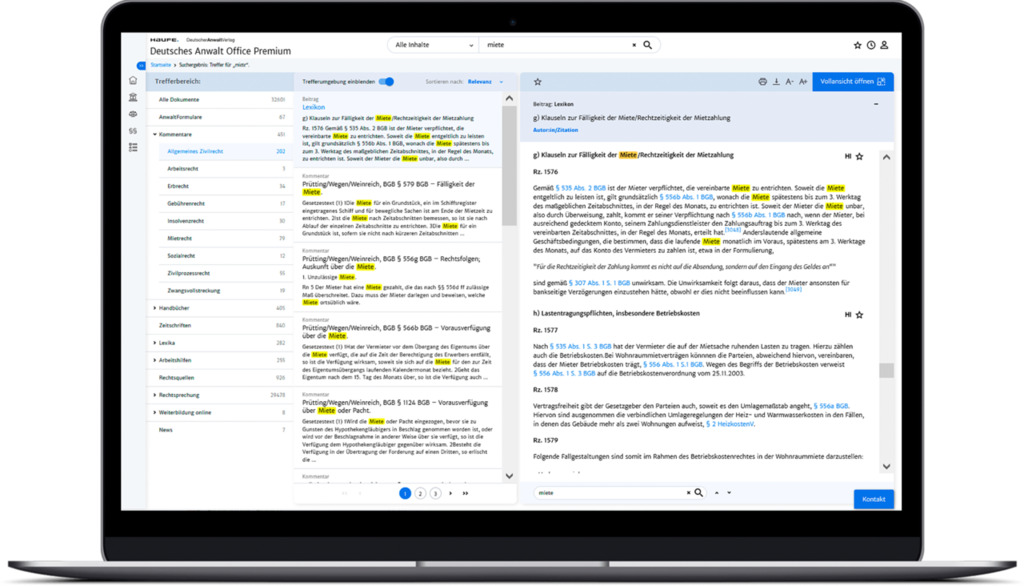1024x586 pixels.
Task: Focus the in-document search field
Action: pos(609,493)
